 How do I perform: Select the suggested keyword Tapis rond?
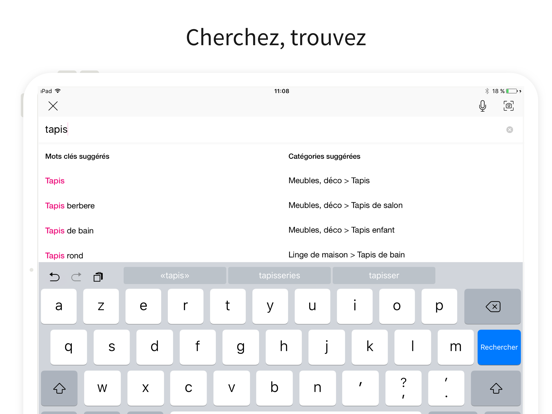(64, 256)
